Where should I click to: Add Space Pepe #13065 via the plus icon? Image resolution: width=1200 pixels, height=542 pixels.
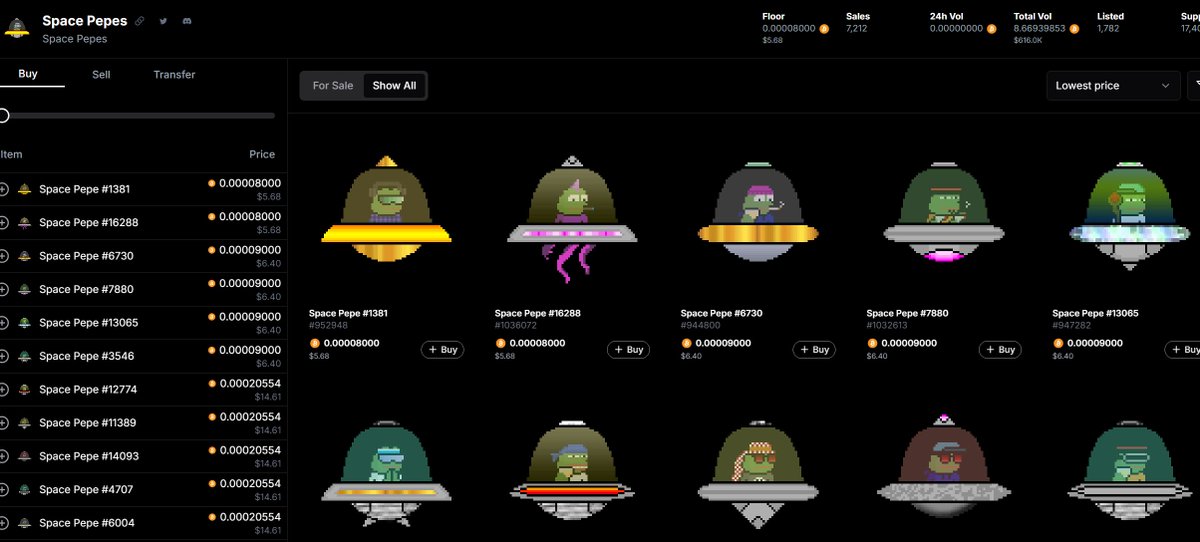4,323
